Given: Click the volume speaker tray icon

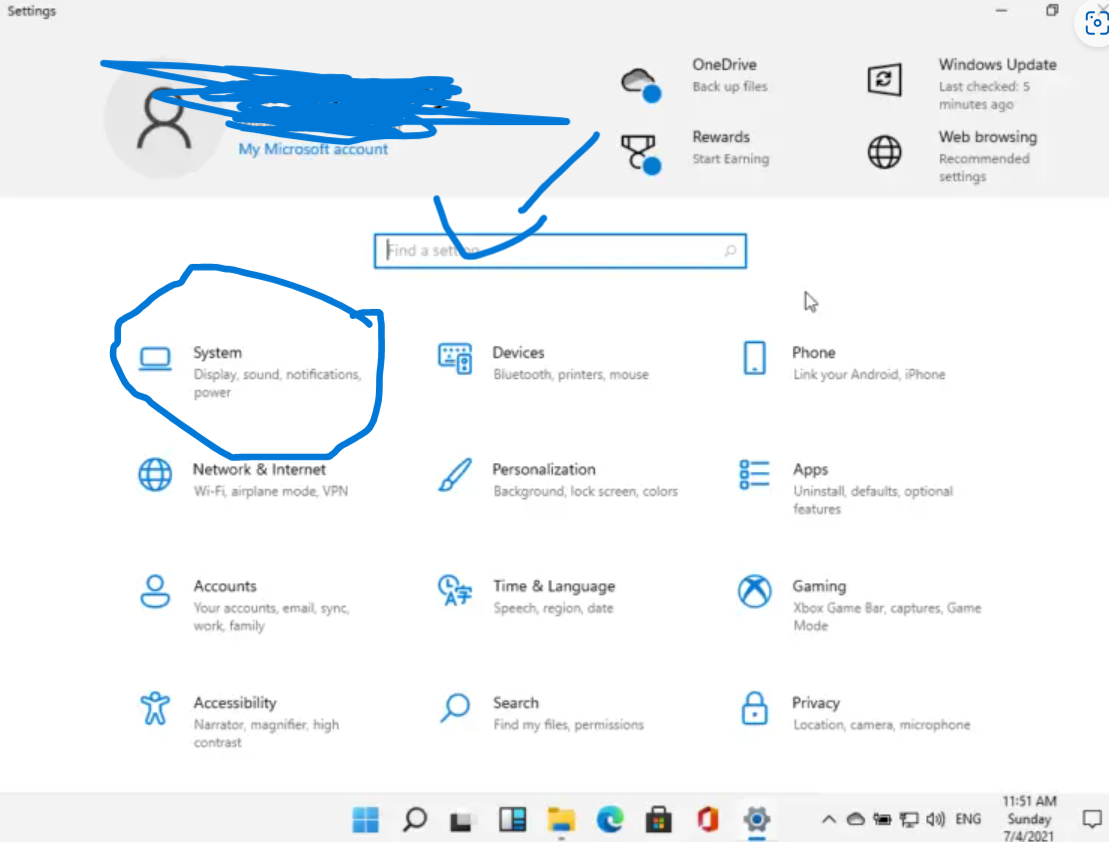Looking at the screenshot, I should click(x=935, y=819).
